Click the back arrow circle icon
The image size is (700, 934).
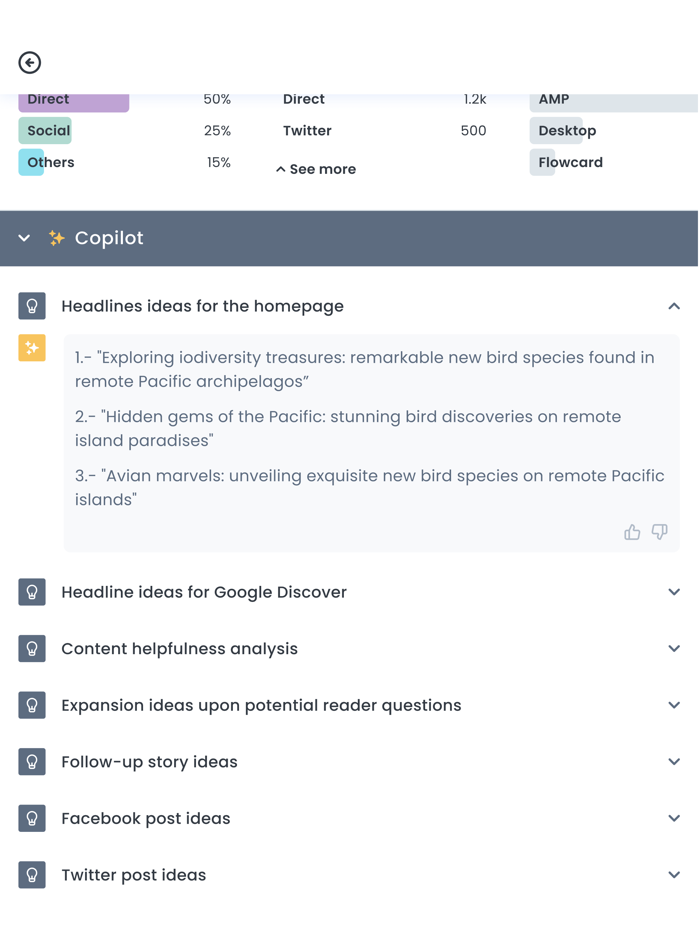(30, 63)
